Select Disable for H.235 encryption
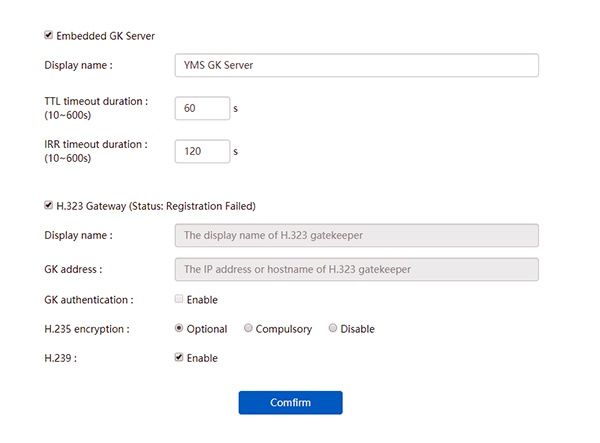600x443 pixels. click(x=333, y=328)
